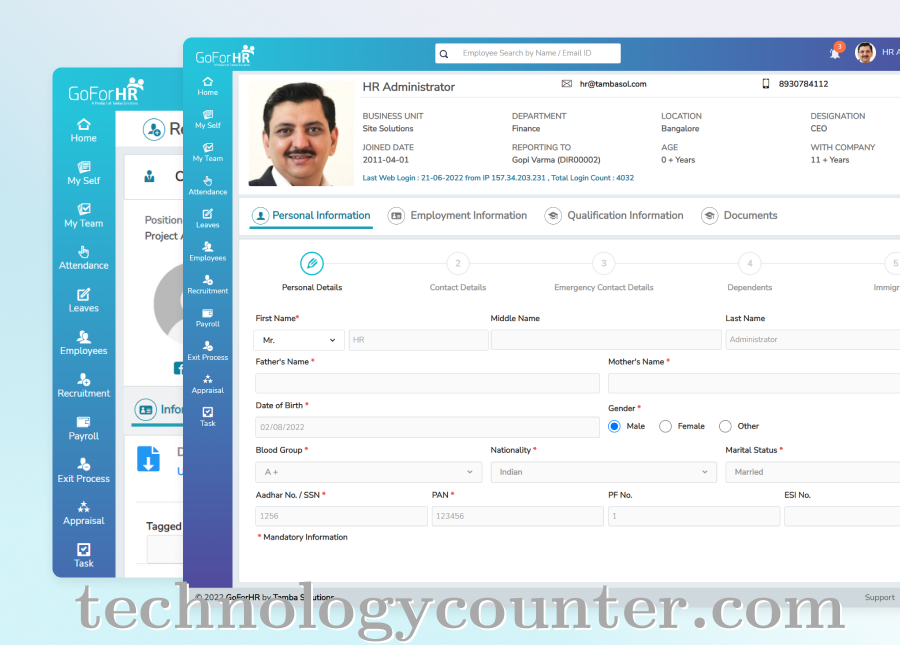Click Home in the back window sidebar
The image size is (900, 645).
(x=84, y=131)
